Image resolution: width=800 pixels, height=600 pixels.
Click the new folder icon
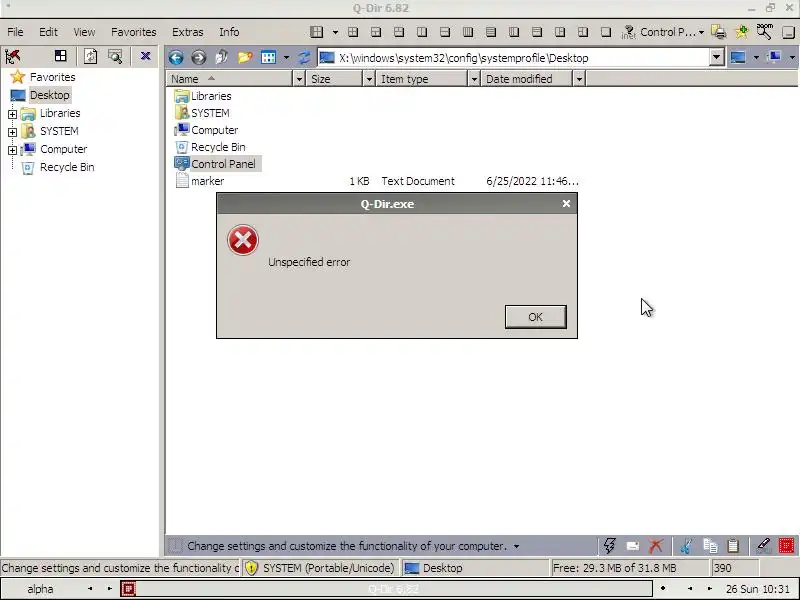click(x=245, y=57)
